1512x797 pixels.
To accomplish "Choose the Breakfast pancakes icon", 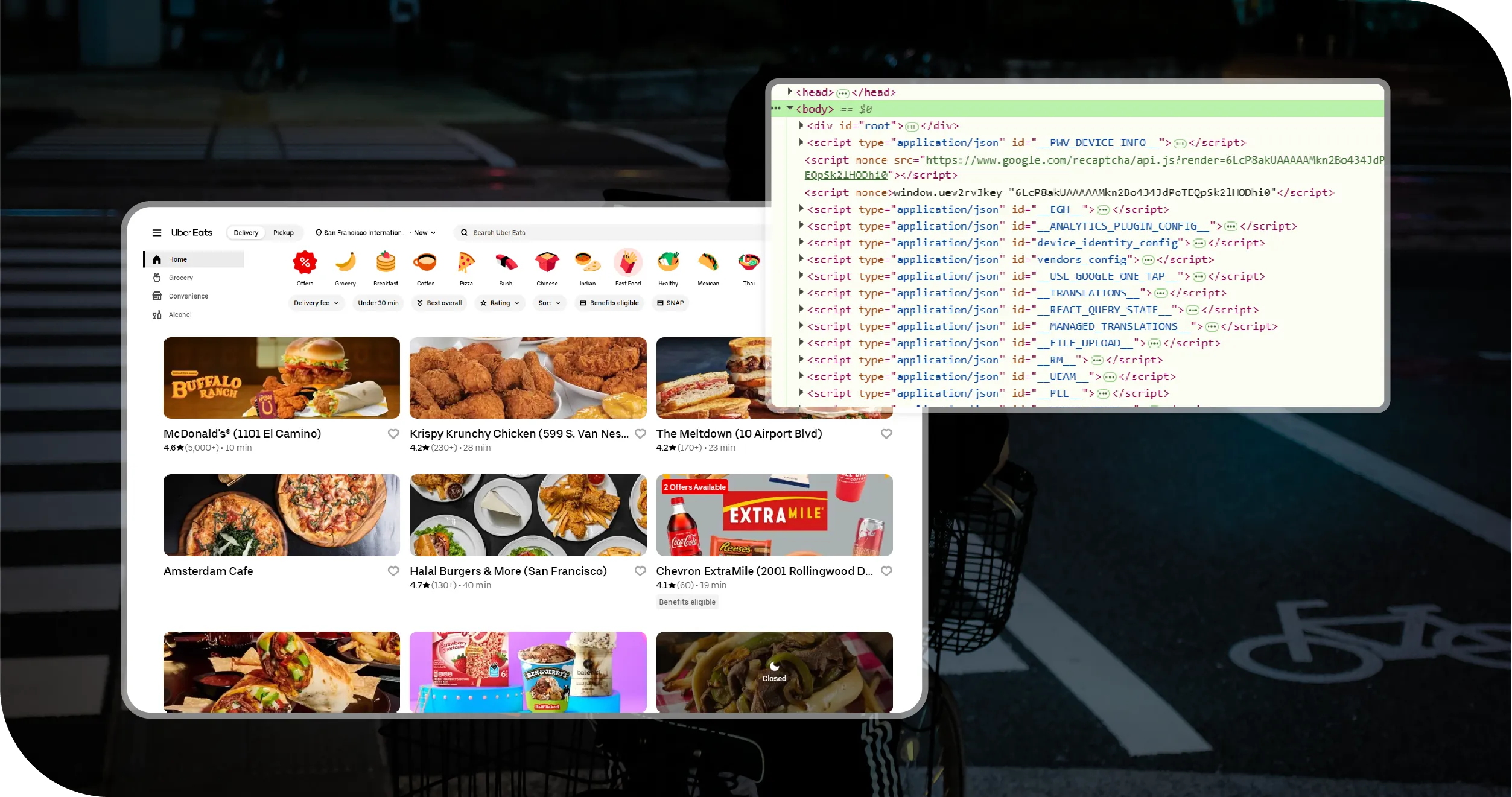I will click(386, 263).
